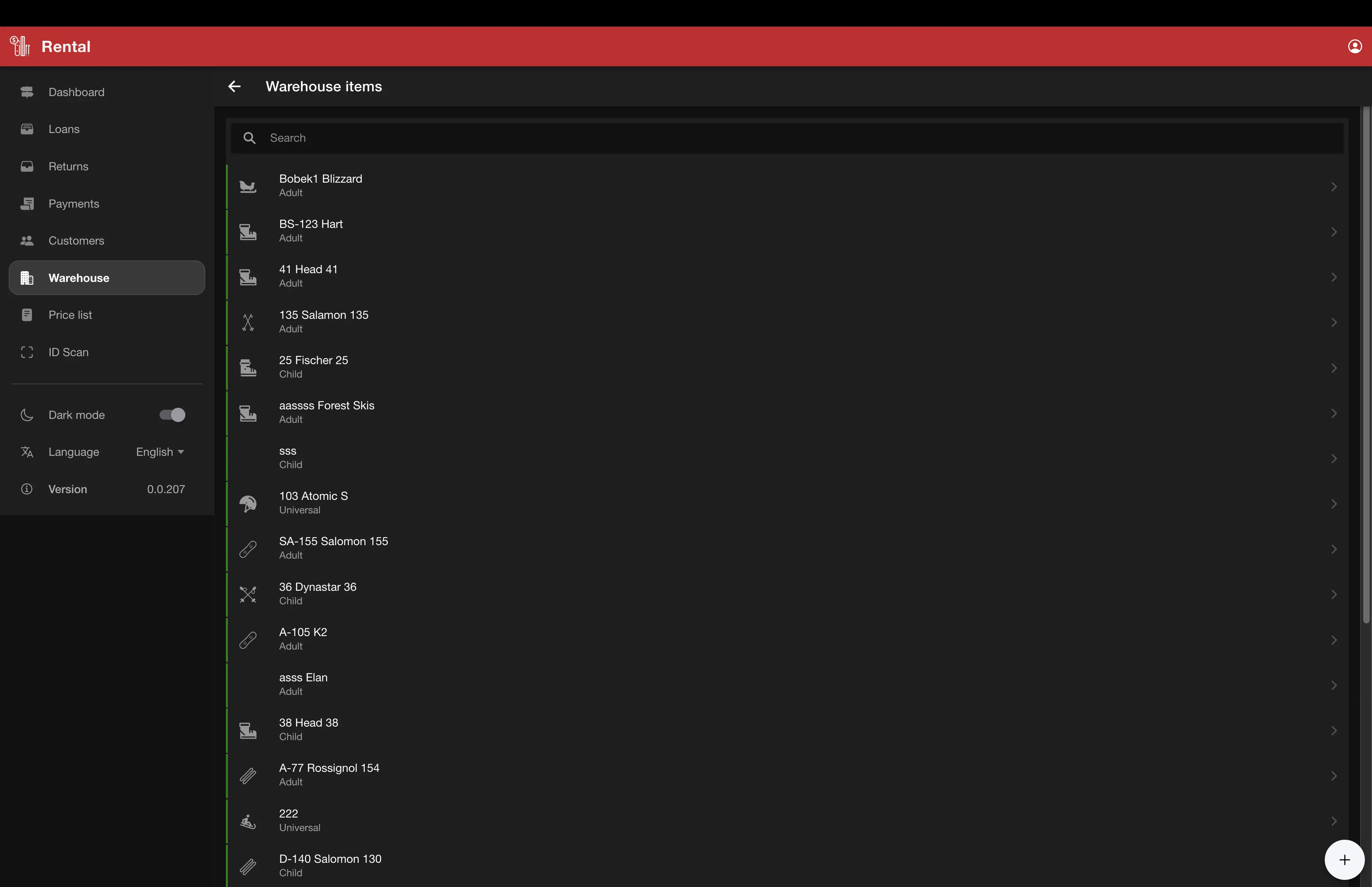The image size is (1372, 887).
Task: Click the vertical scrollbar of the items list
Action: 1366,365
